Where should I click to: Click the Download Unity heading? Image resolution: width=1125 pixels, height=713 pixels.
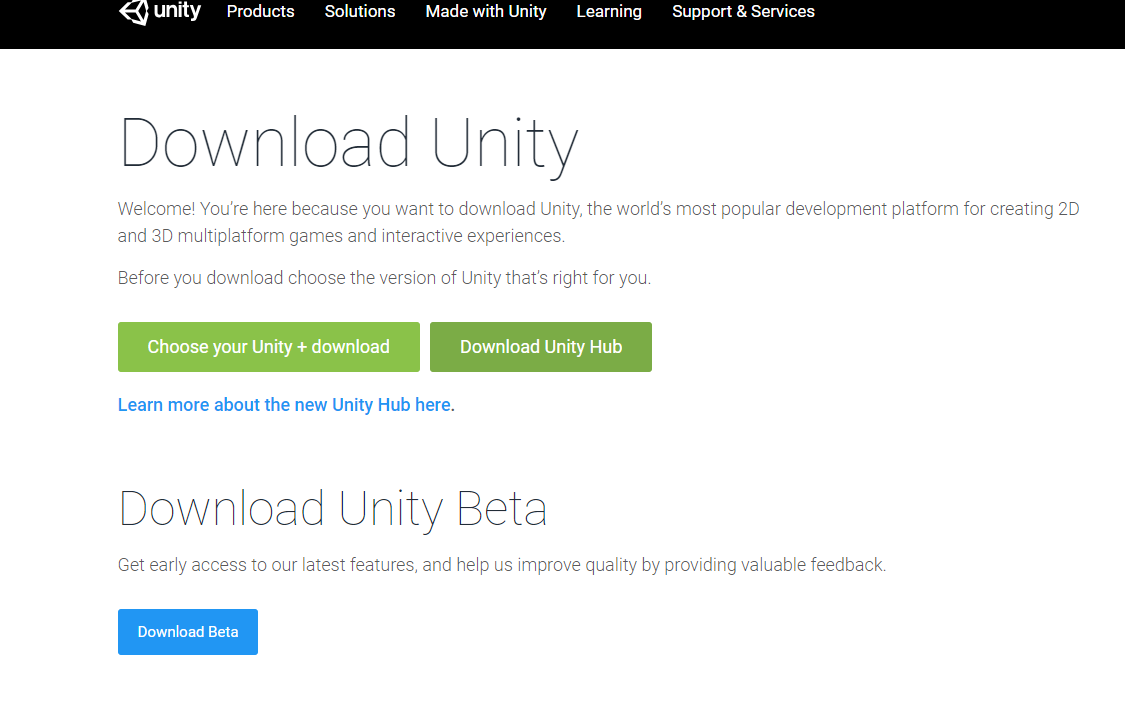point(349,145)
